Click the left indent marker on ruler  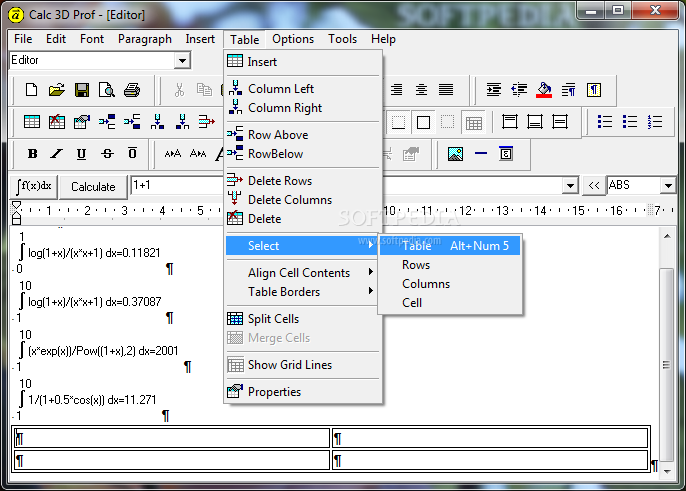coord(16,218)
